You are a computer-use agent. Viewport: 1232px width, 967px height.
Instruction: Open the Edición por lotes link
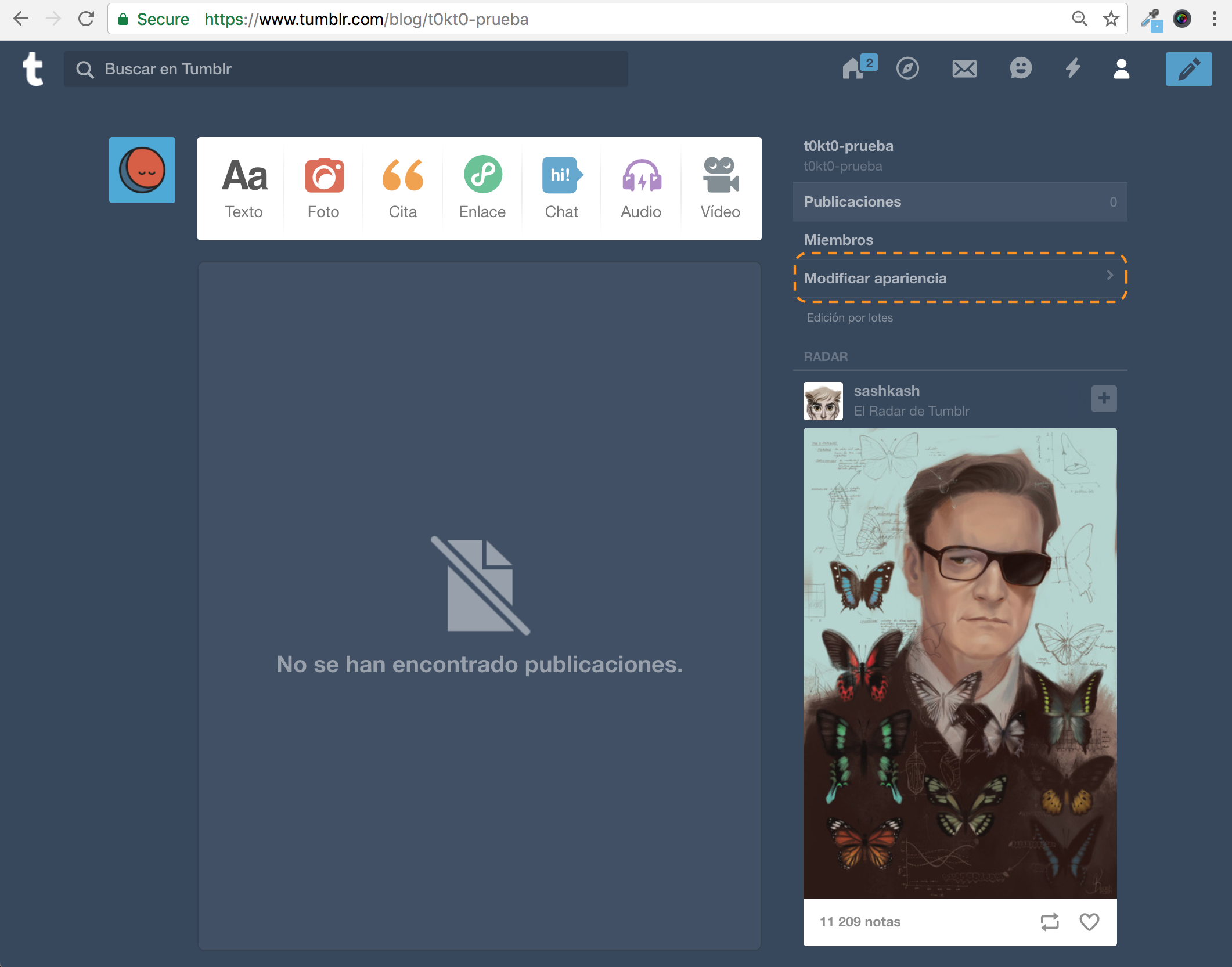849,317
